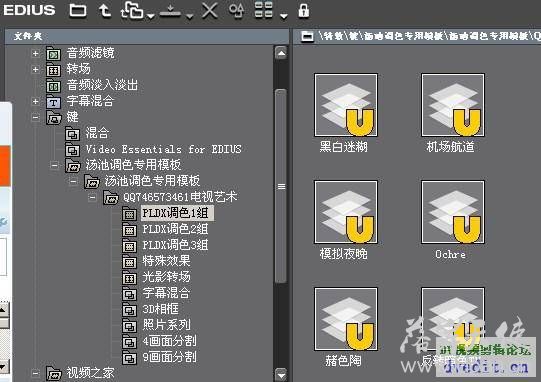Screen dimensions: 541x382
Task: Click the 音频滤镜 folder icon
Action: pos(53,54)
